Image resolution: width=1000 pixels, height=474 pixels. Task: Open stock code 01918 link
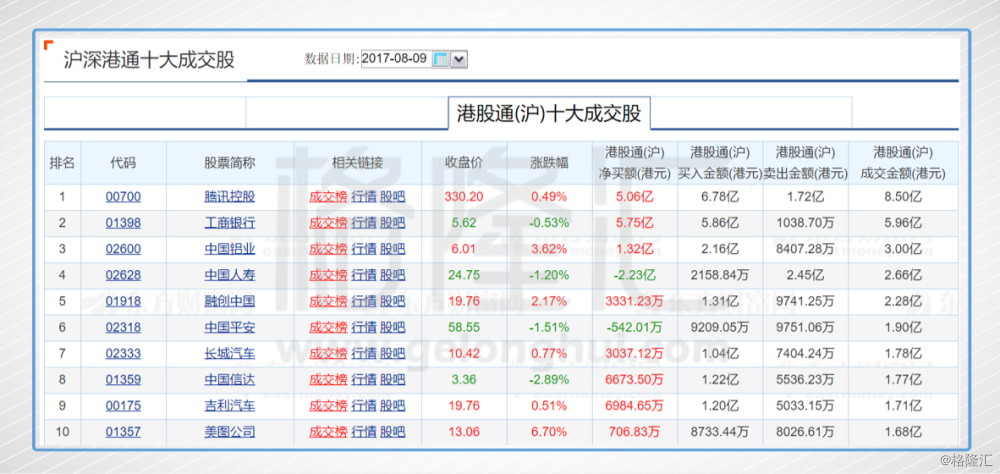(123, 301)
